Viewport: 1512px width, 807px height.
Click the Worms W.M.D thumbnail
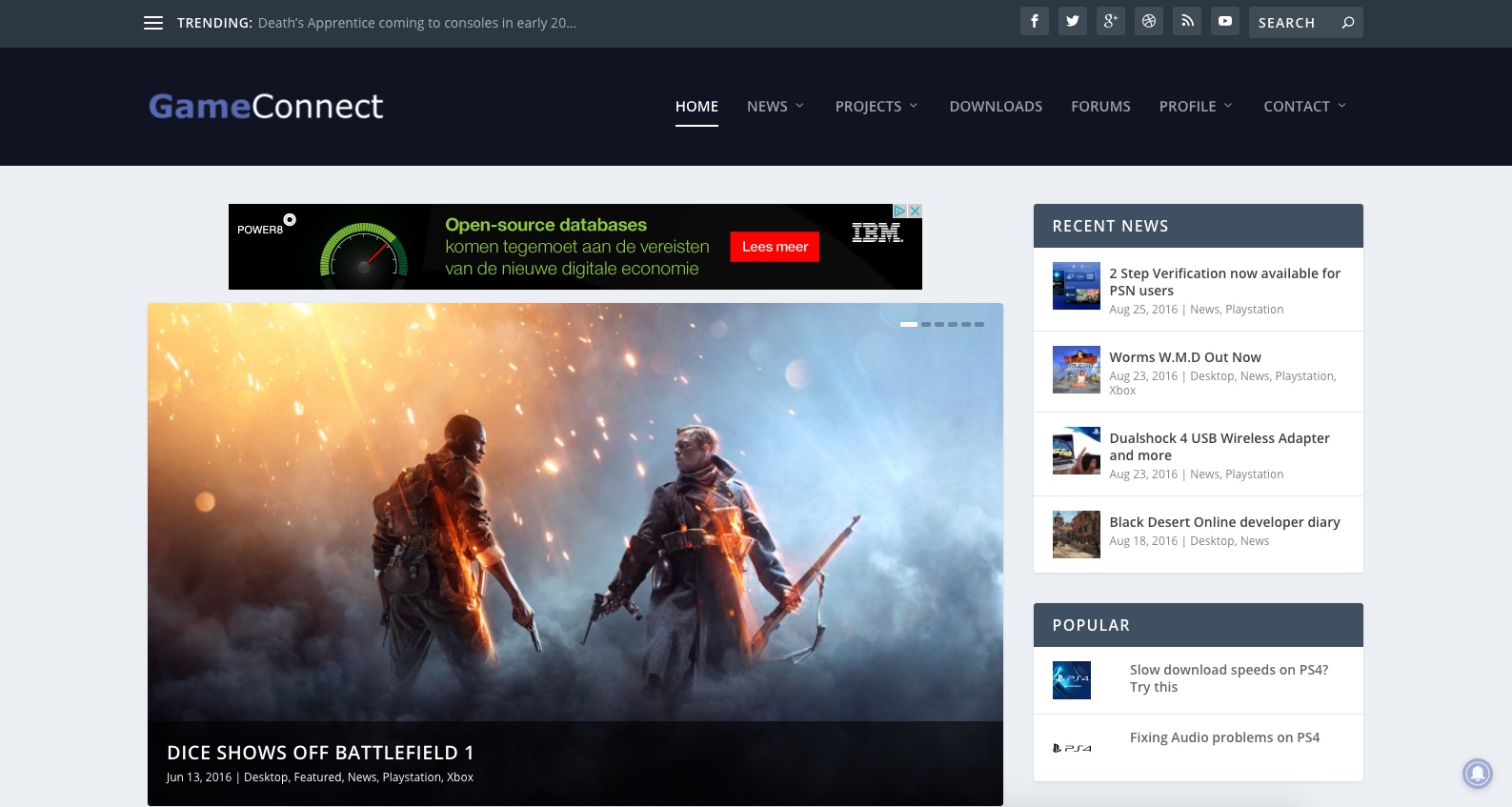pyautogui.click(x=1077, y=370)
